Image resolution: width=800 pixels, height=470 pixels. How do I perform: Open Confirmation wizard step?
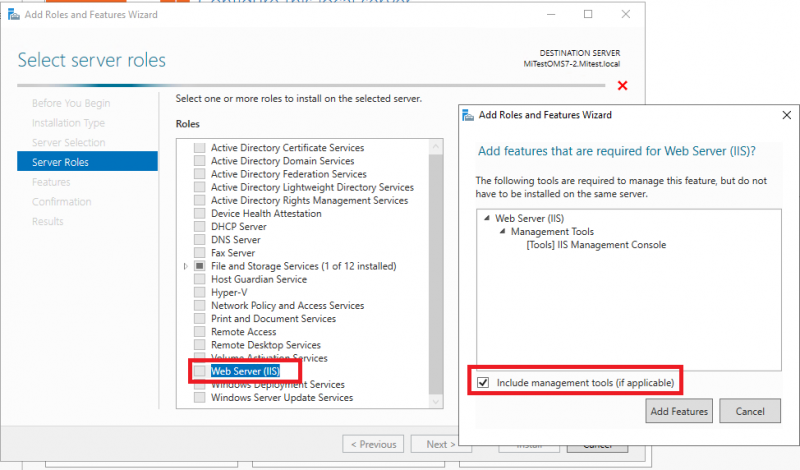click(x=62, y=202)
